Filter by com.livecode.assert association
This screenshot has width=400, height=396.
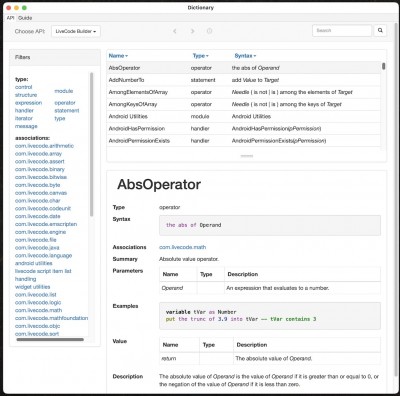click(40, 161)
